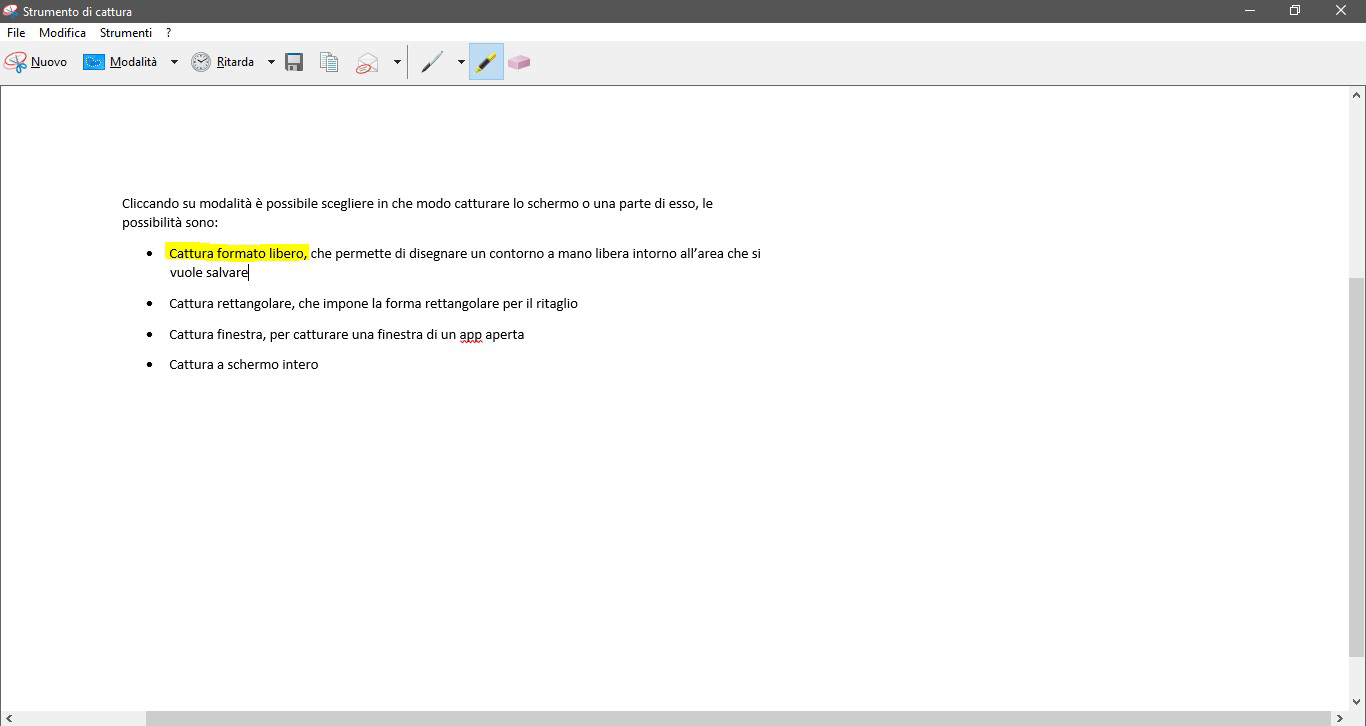Screen dimensions: 1366x726
Task: Click the highlighted text Cattura formato libero
Action: point(237,252)
